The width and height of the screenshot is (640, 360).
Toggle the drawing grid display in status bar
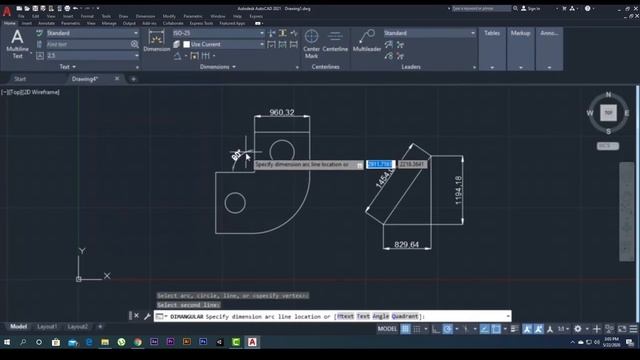coord(405,329)
